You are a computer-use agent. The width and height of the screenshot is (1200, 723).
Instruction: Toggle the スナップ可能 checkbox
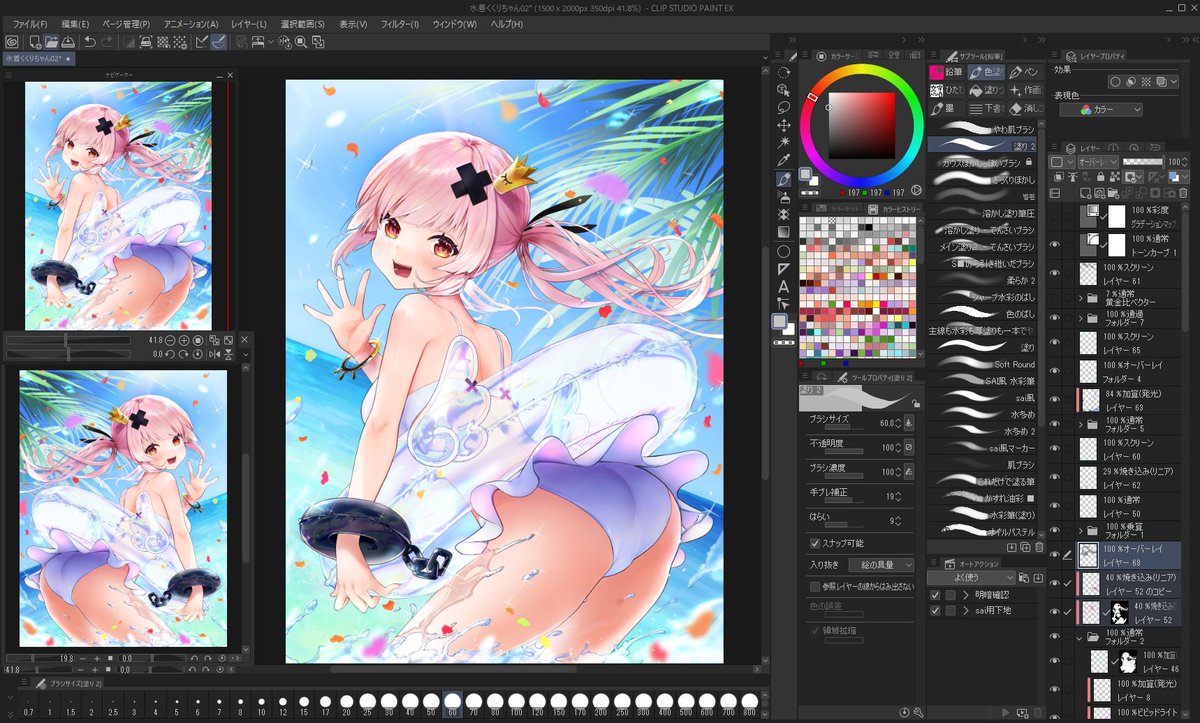(814, 543)
